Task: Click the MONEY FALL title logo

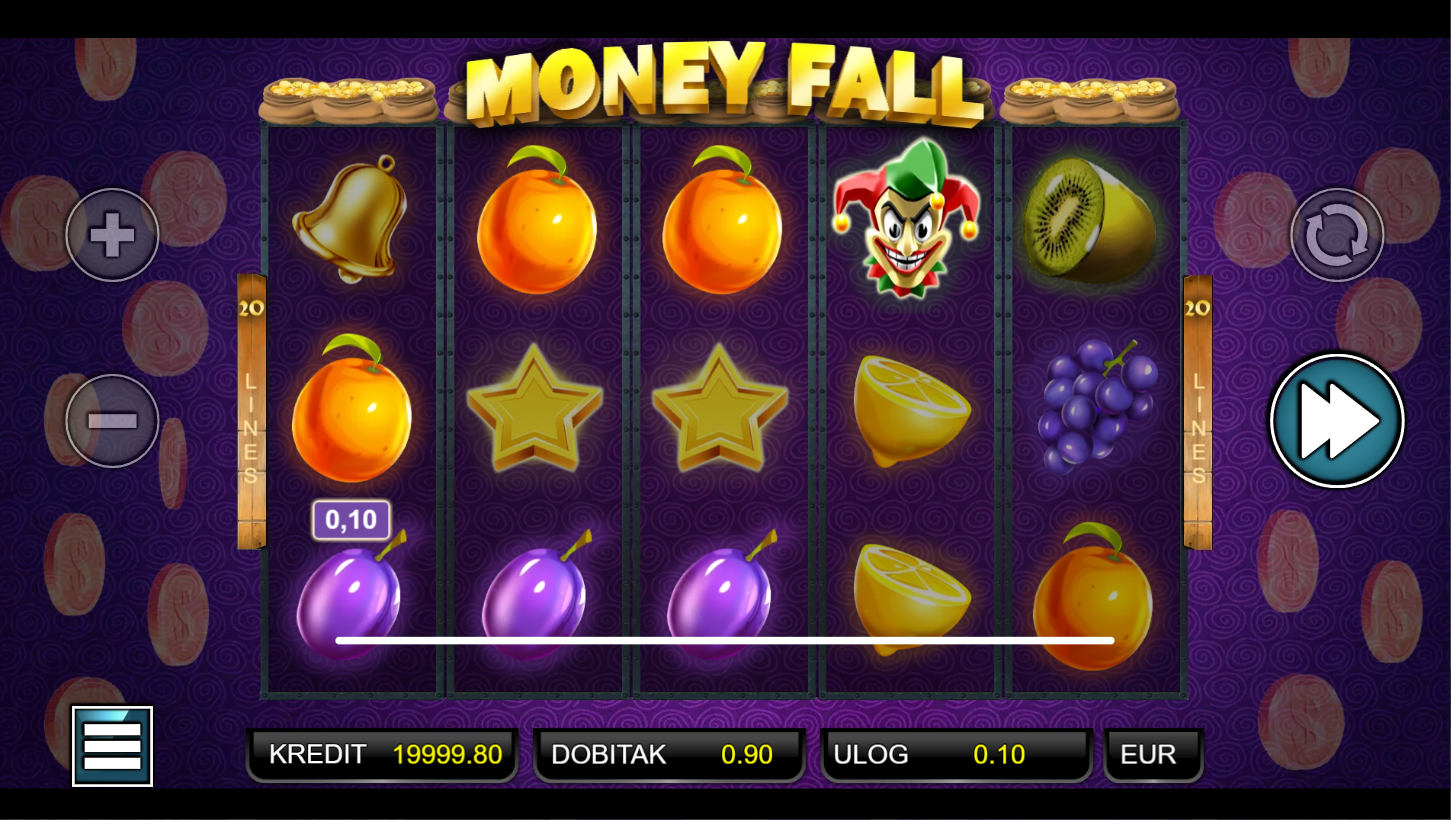Action: coord(726,85)
